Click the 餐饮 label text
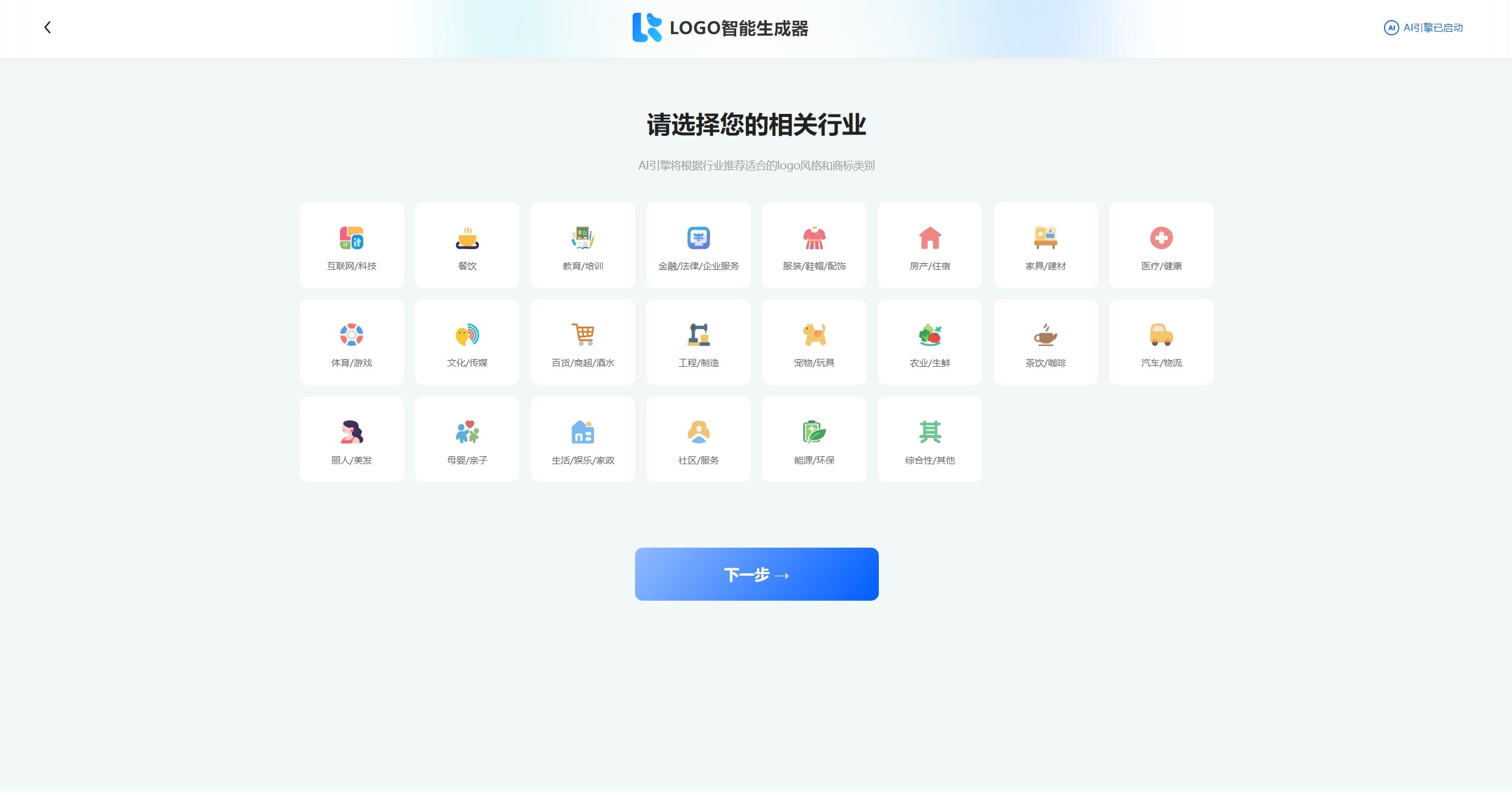The height and width of the screenshot is (795, 1512). (x=467, y=266)
